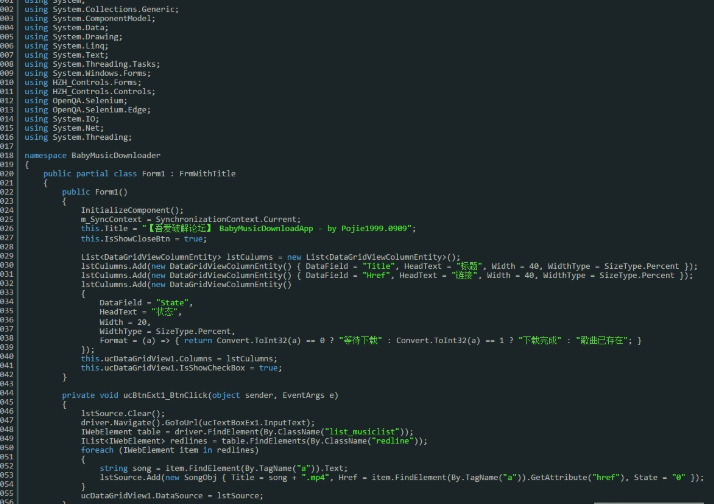The height and width of the screenshot is (504, 714).
Task: Click the 'using System.Threading;' statement
Action: coord(78,137)
